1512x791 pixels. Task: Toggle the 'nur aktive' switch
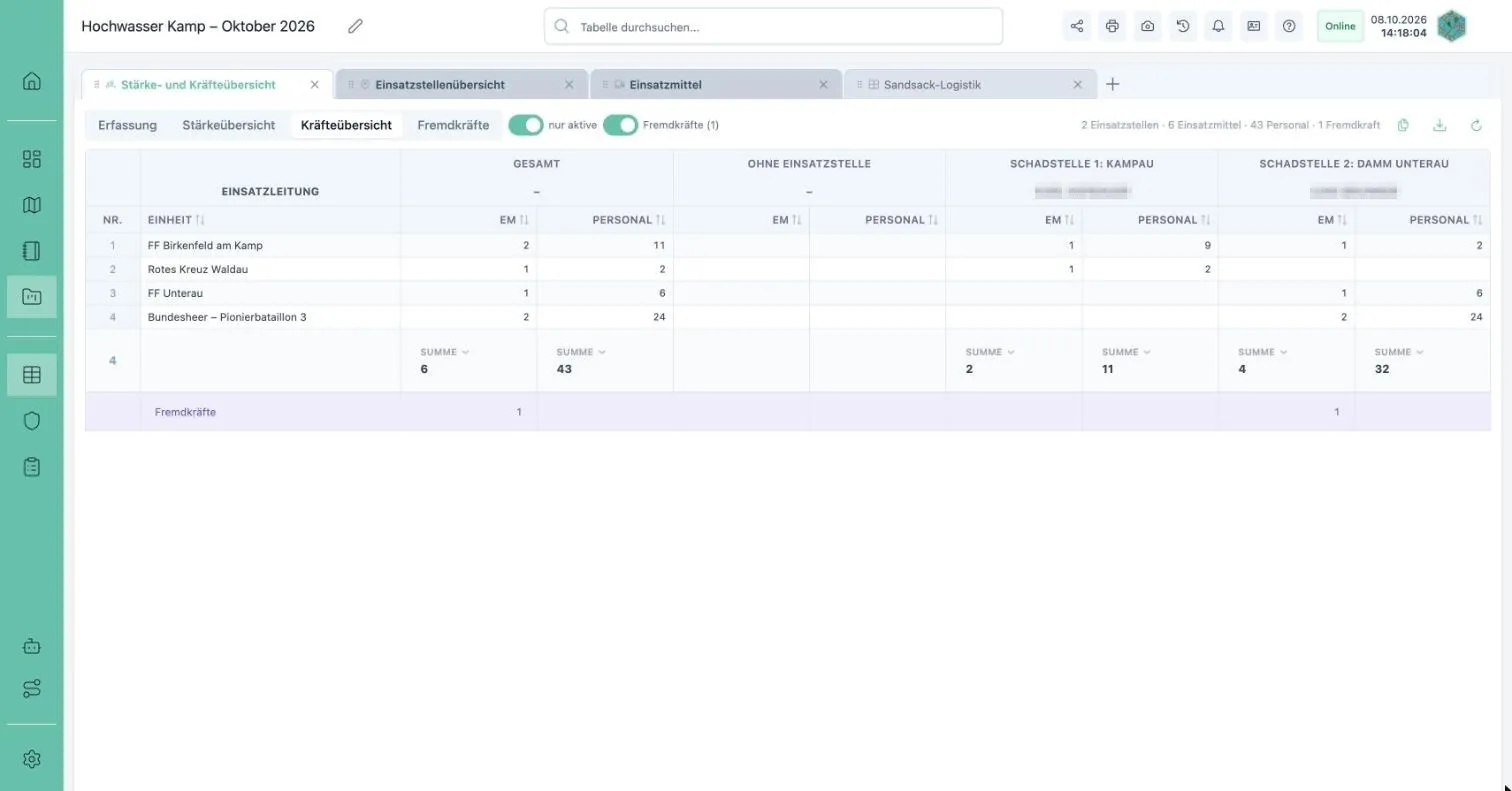click(x=526, y=125)
